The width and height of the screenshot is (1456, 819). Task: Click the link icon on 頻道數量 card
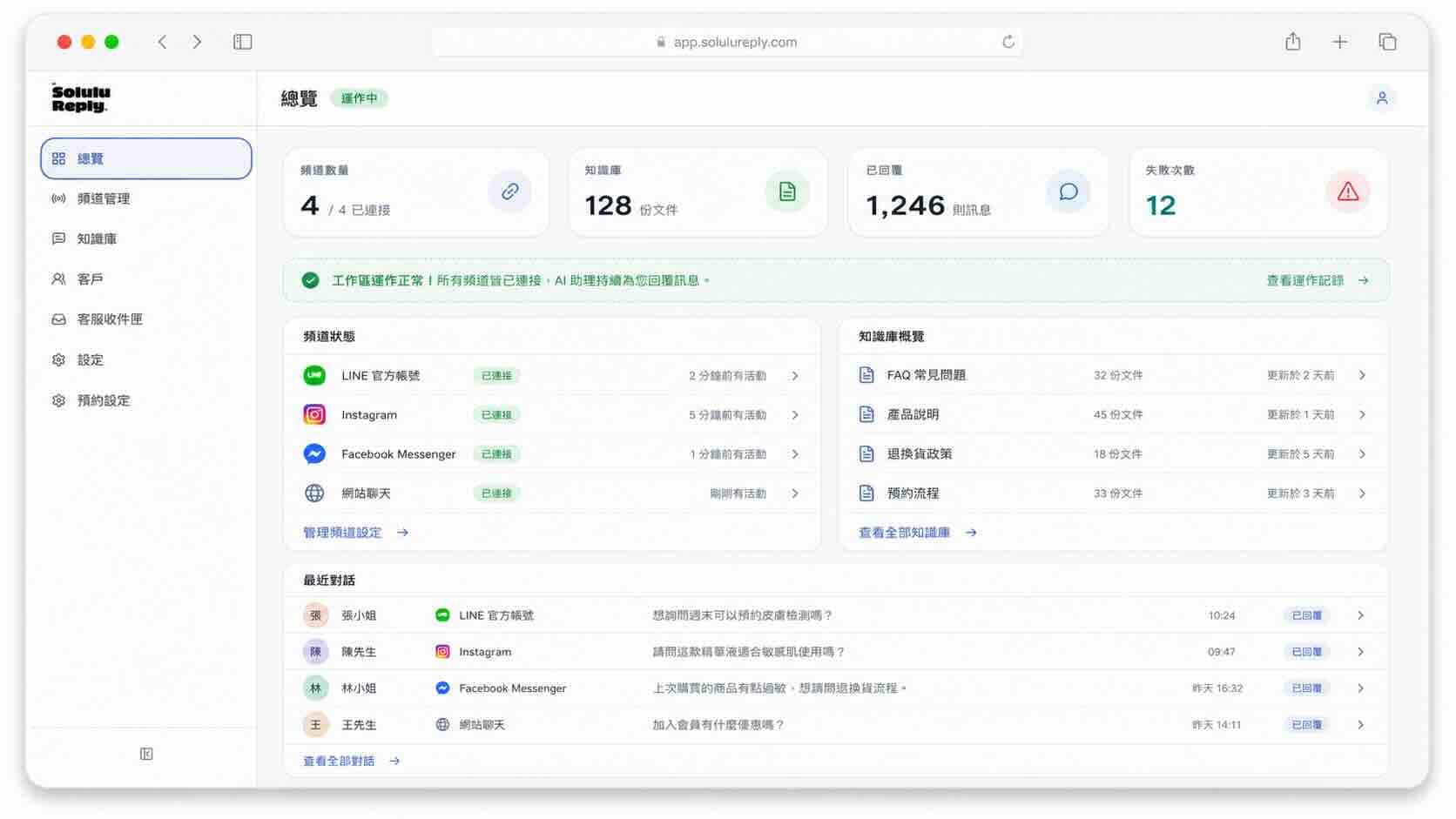(510, 191)
